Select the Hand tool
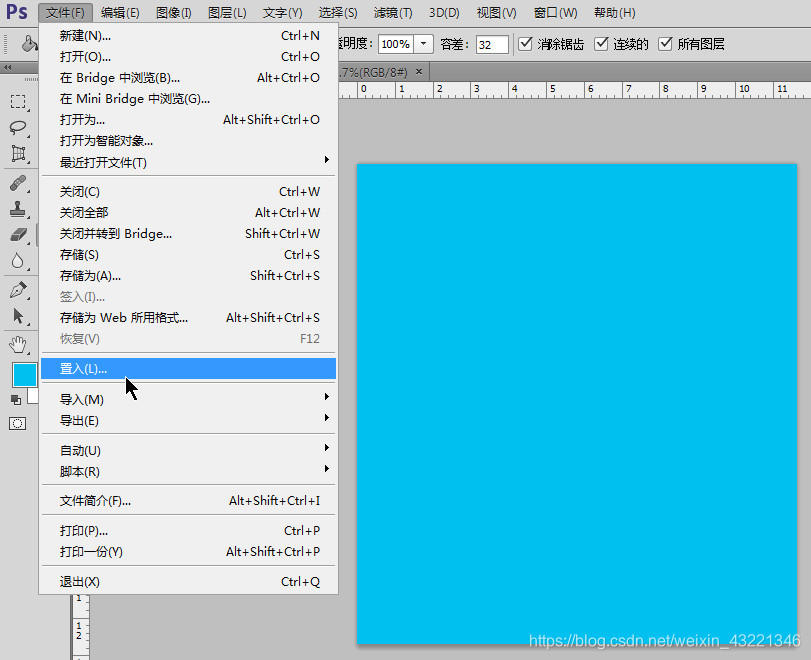This screenshot has width=811, height=660. click(x=18, y=344)
